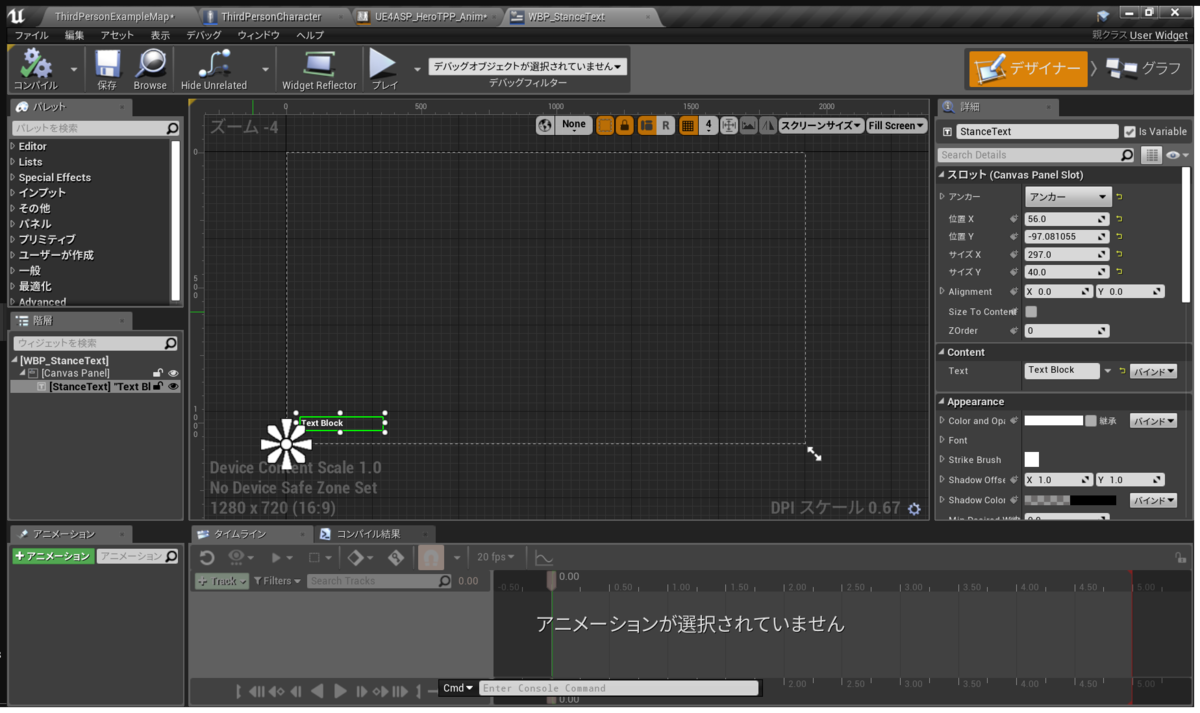The height and width of the screenshot is (713, 1200).
Task: Enable the Size To Content checkbox
Action: click(x=1031, y=312)
